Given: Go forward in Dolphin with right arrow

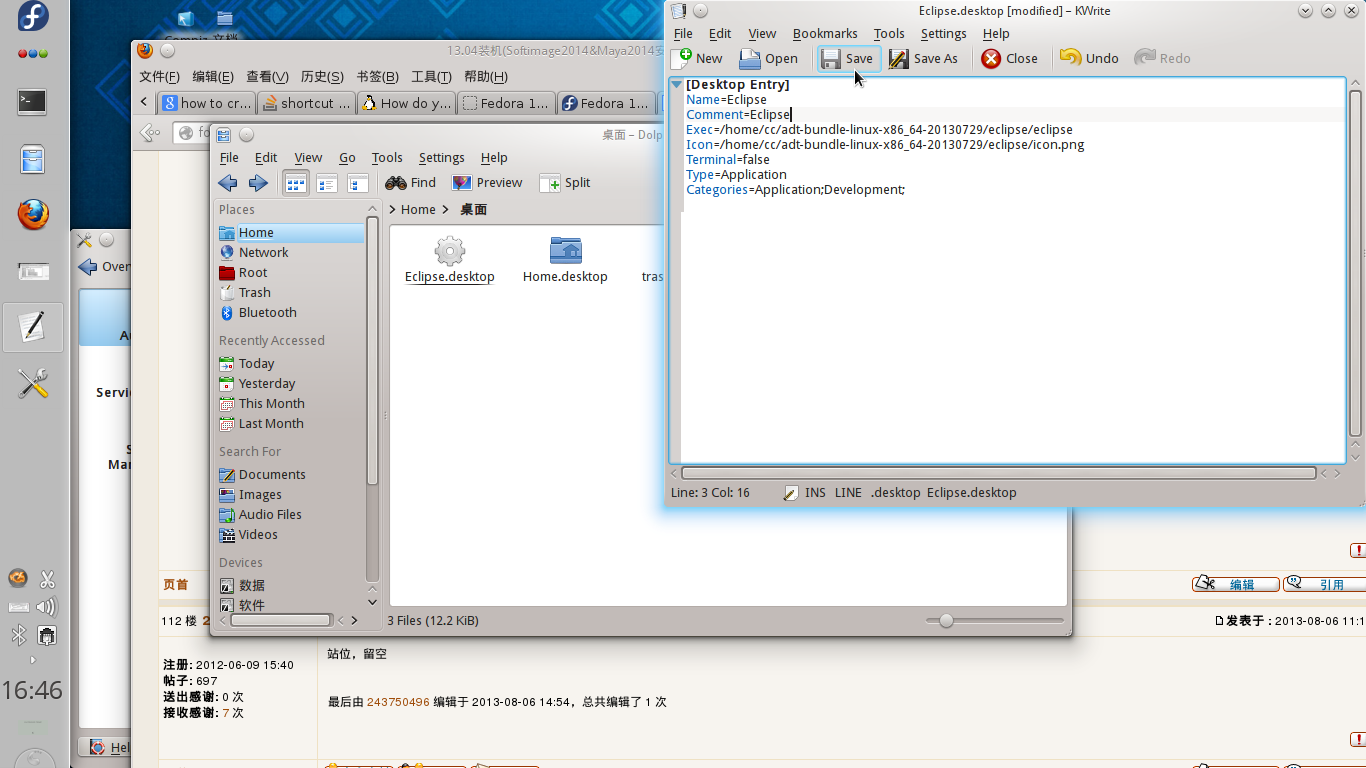Looking at the screenshot, I should point(258,183).
